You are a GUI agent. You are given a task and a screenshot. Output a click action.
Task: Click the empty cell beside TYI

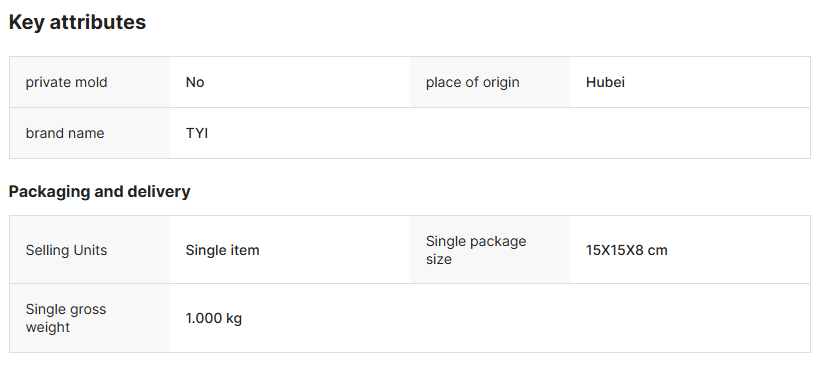click(610, 133)
